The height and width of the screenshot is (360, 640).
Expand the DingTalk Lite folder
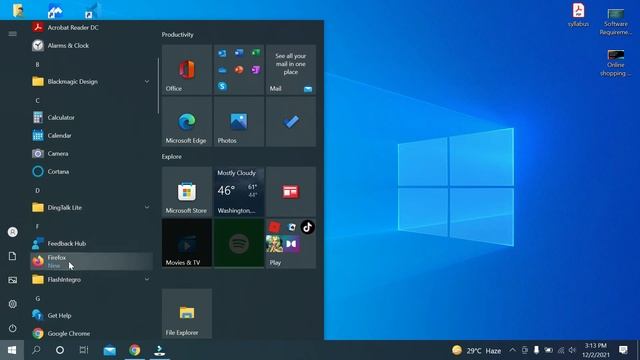pos(91,207)
